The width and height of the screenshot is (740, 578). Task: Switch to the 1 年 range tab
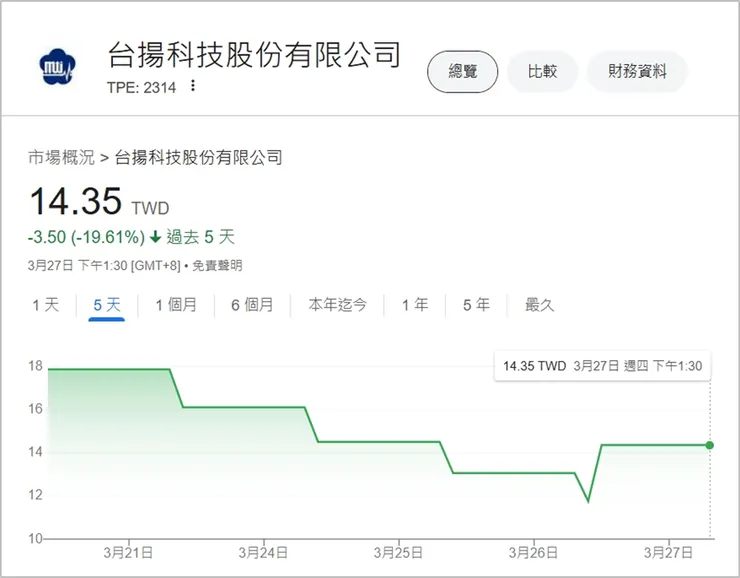click(x=415, y=305)
